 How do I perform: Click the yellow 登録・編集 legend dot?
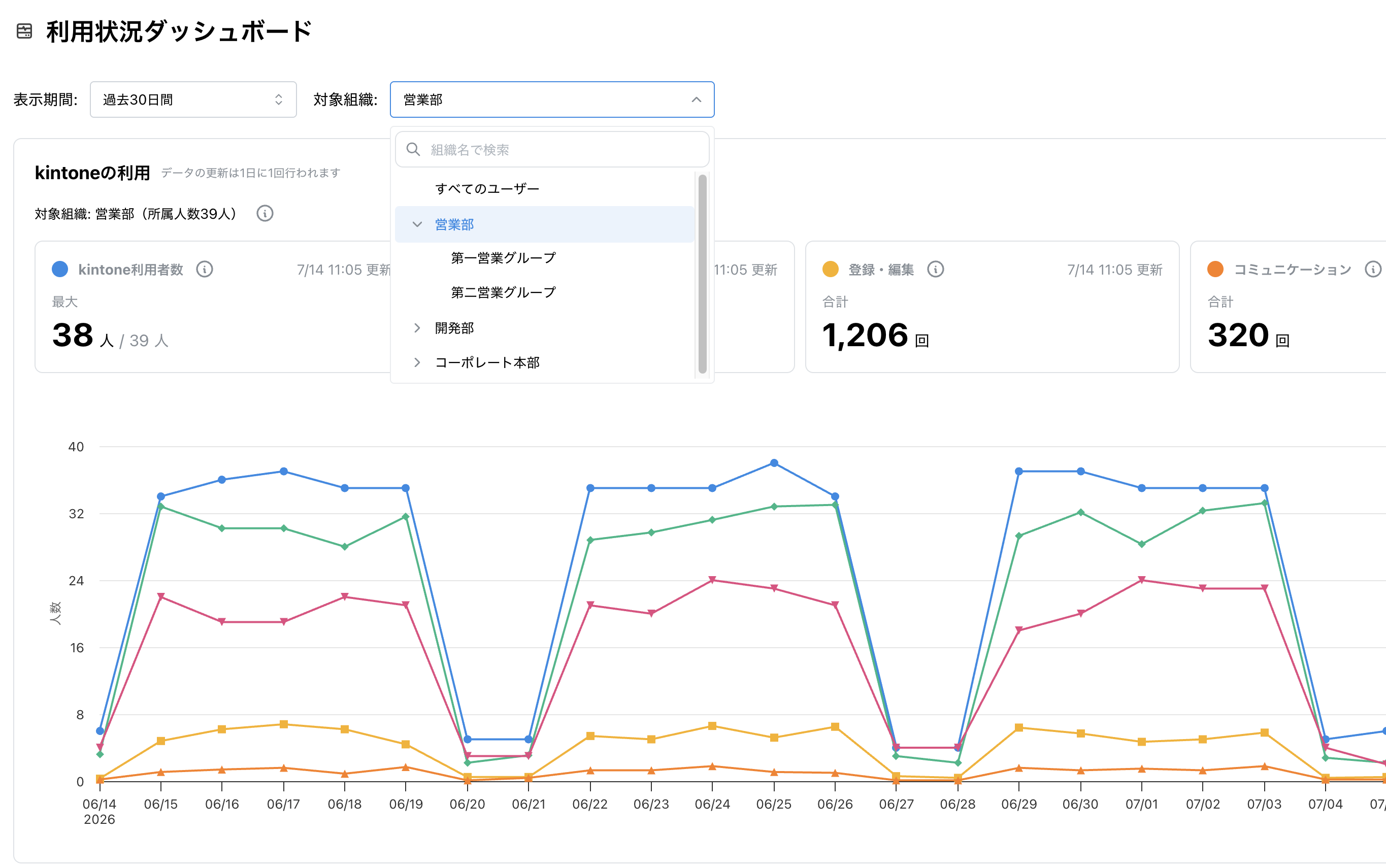831,269
